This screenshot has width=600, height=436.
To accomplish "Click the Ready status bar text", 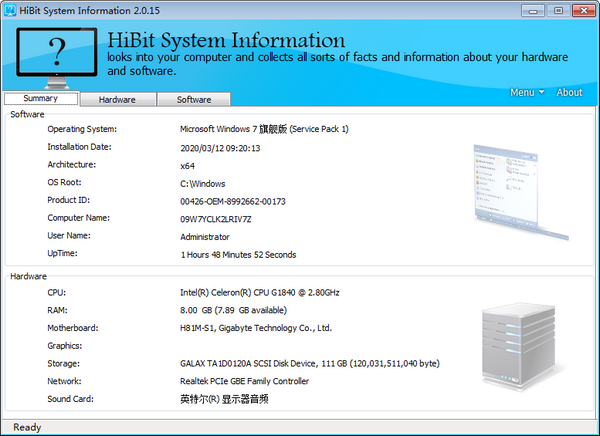I will pyautogui.click(x=27, y=427).
